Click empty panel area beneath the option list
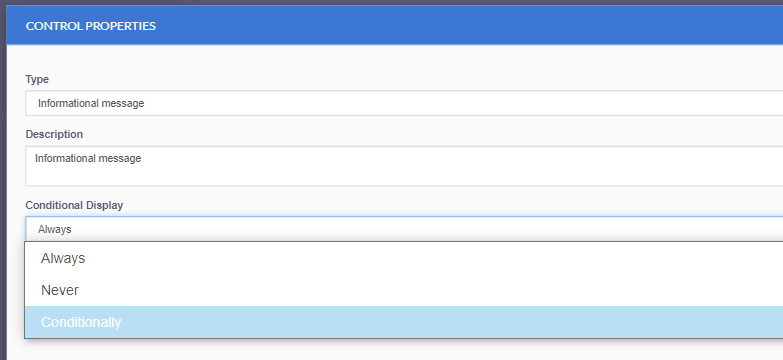Viewport: 783px width, 360px height. (x=399, y=350)
